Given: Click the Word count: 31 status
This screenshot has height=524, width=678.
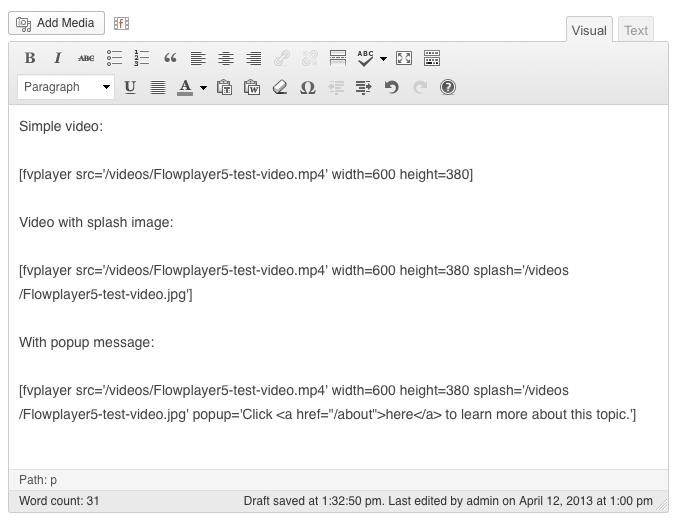Looking at the screenshot, I should click(x=59, y=501).
